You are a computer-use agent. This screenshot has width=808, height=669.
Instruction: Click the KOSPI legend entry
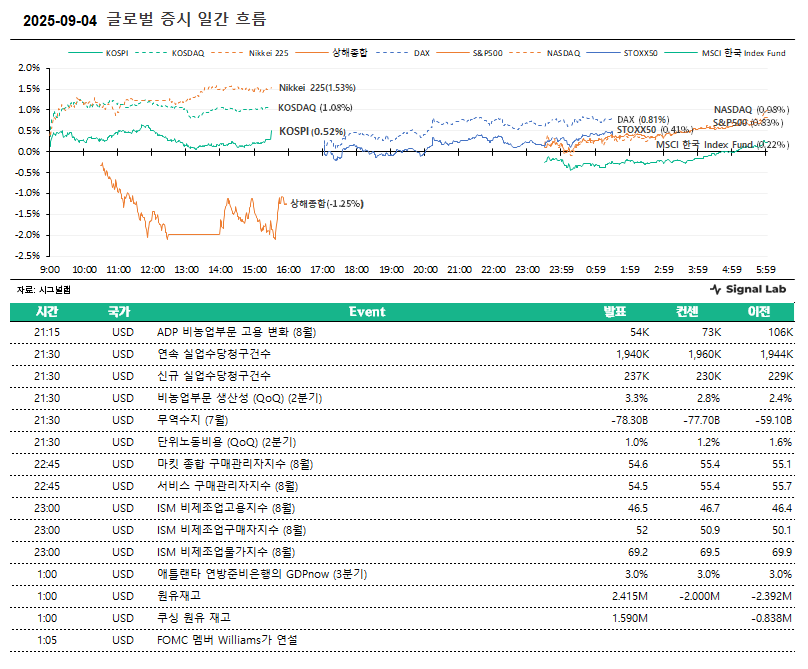(x=98, y=53)
